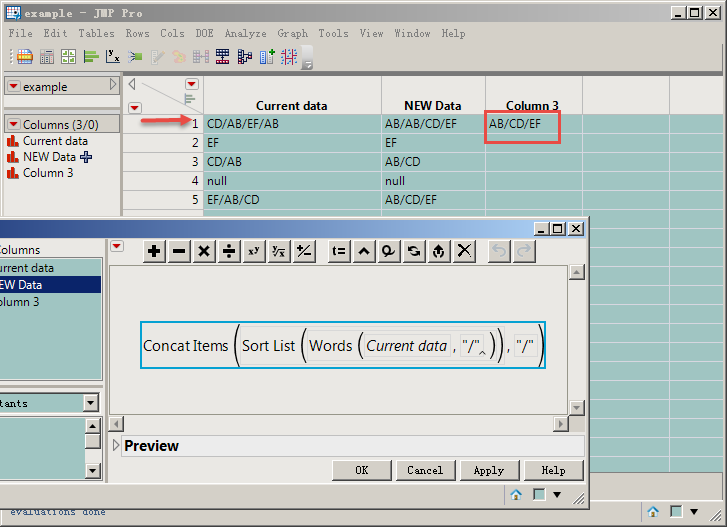This screenshot has height=527, width=727.
Task: Launch the Distribution bar chart icon
Action: 91,57
